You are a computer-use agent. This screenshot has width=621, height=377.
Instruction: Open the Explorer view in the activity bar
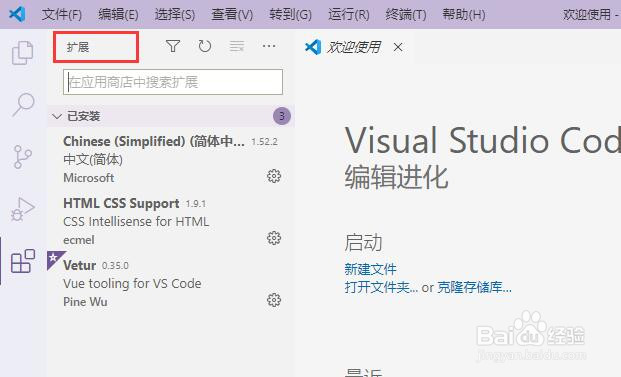[23, 53]
